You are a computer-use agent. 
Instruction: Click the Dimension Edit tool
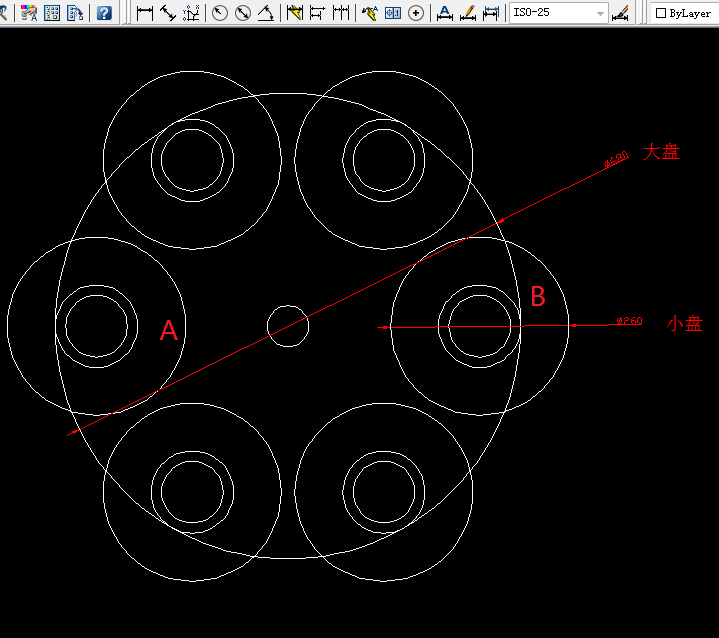click(x=444, y=13)
